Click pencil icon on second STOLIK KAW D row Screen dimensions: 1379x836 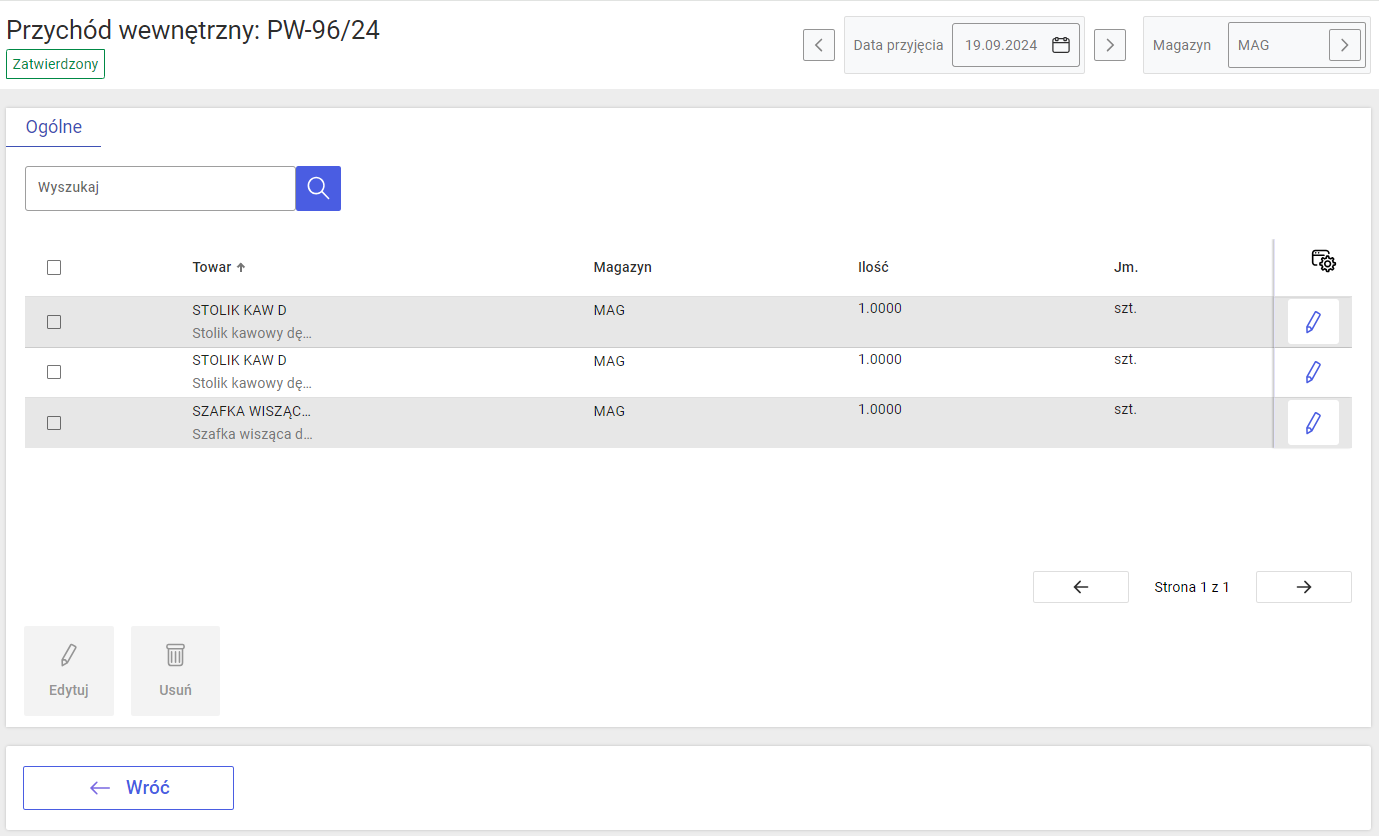[x=1313, y=372]
